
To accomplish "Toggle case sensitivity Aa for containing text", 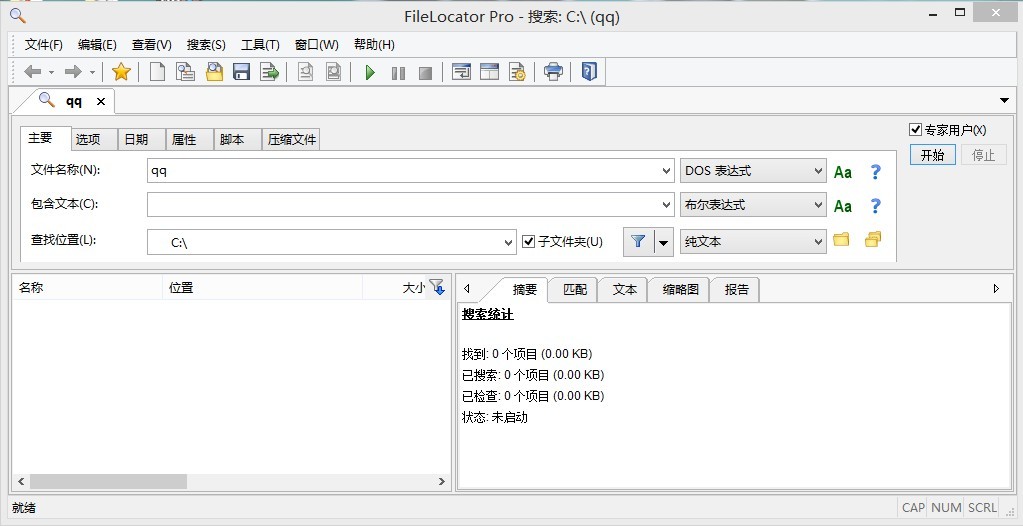I will pos(843,206).
